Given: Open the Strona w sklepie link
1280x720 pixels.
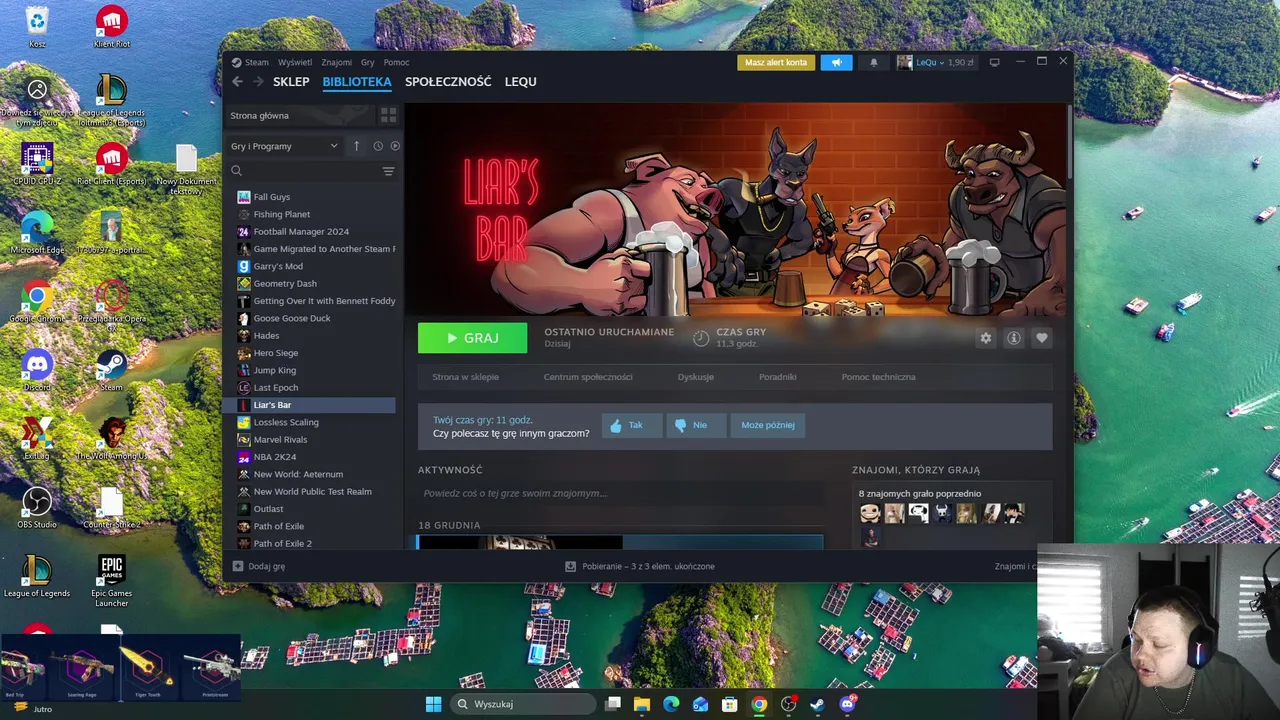Looking at the screenshot, I should click(465, 377).
